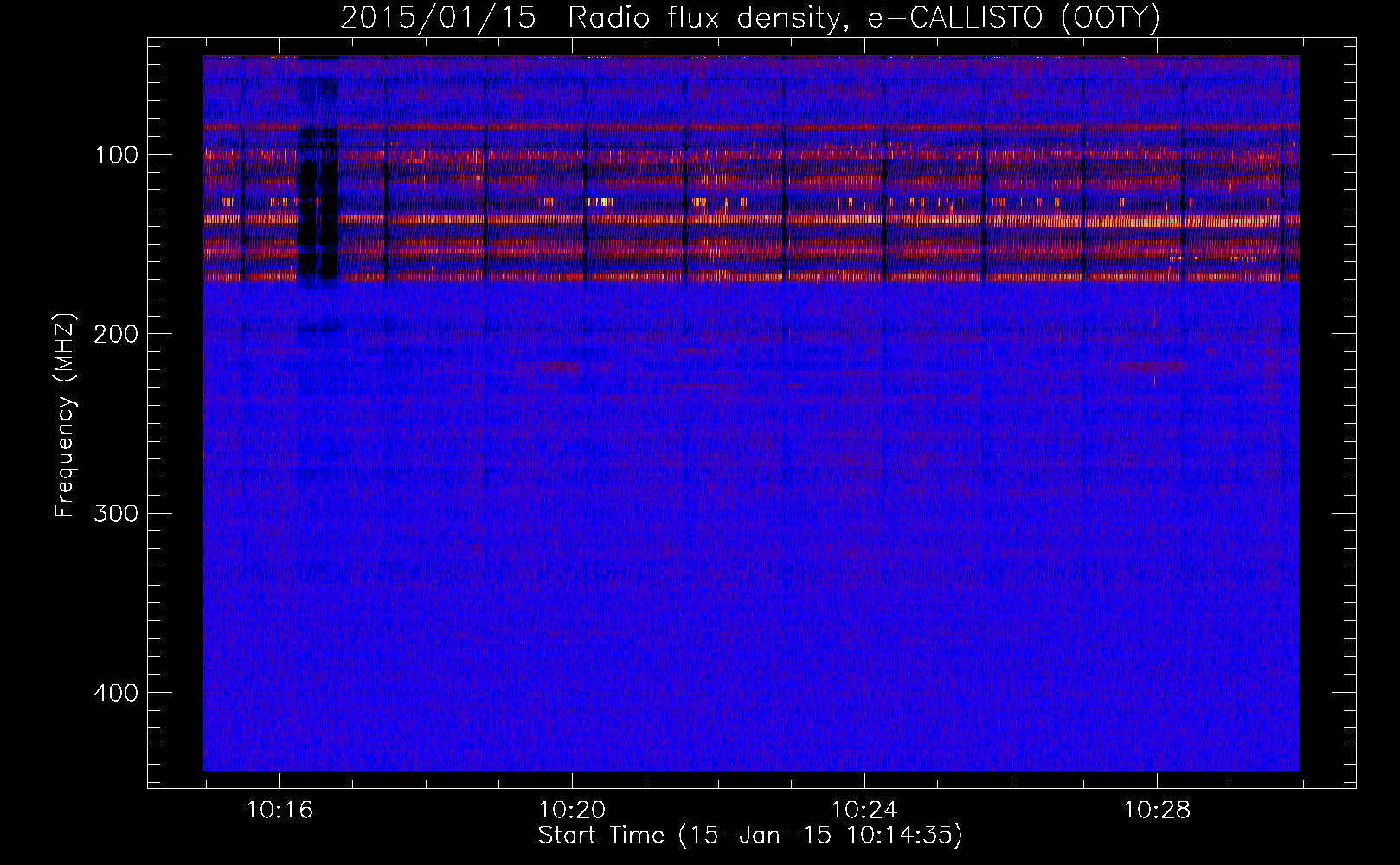The image size is (1400, 865).
Task: Click the plot title '2015/01/15 Radio flux density, e-CALLISTO (OOTY)'
Action: (x=750, y=17)
